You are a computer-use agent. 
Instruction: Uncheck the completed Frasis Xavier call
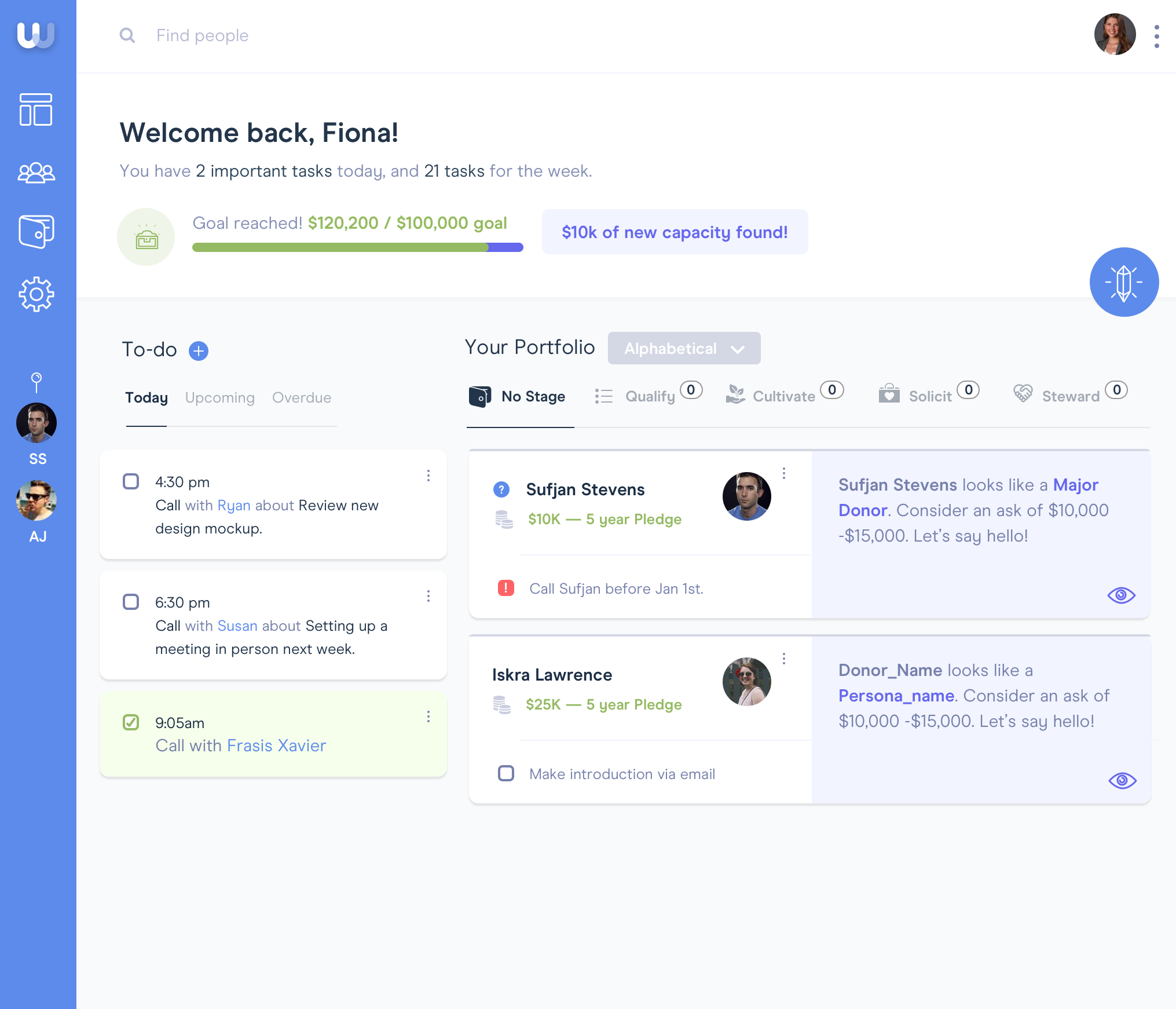coord(131,722)
